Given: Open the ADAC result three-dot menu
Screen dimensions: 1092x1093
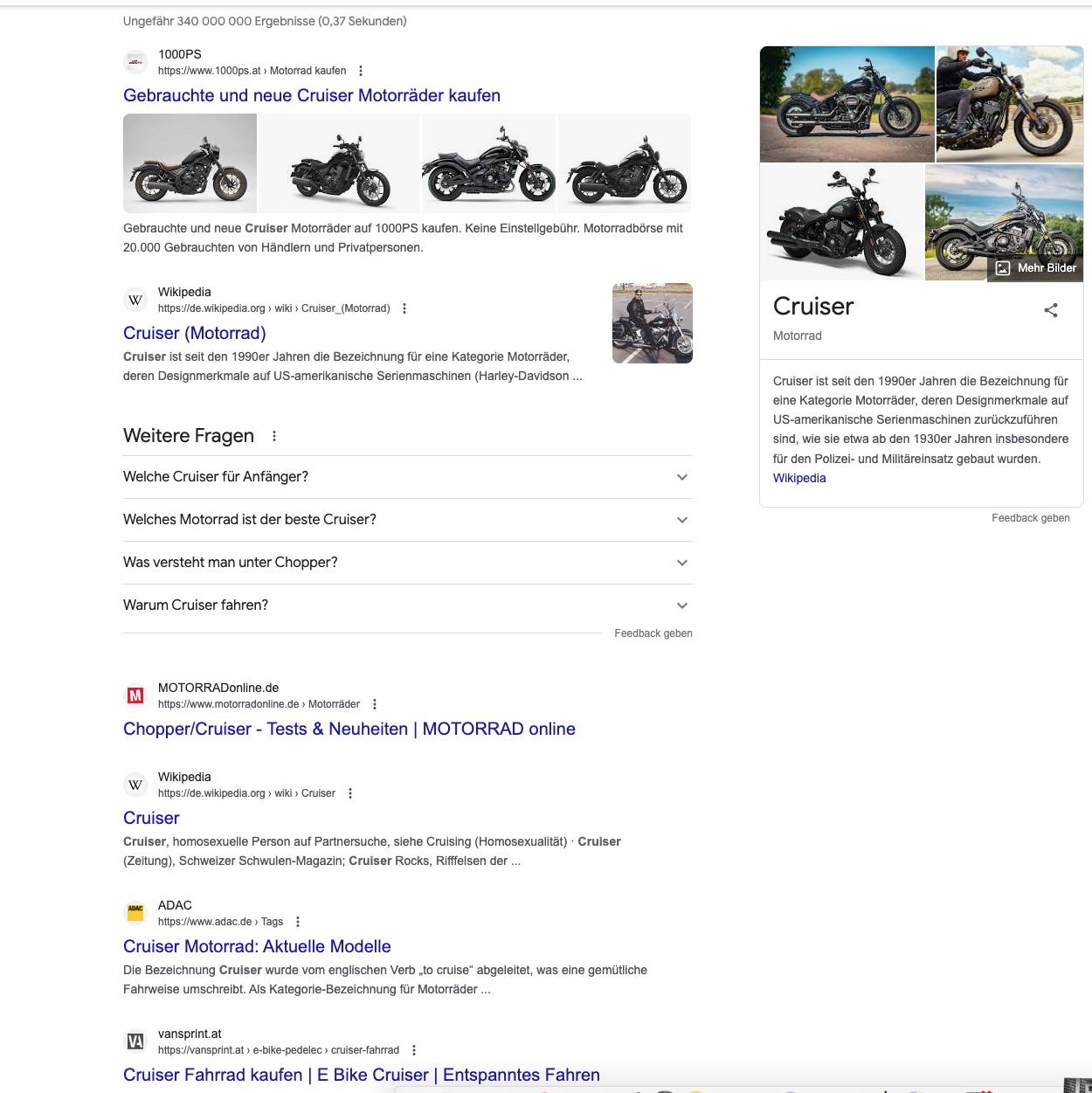Looking at the screenshot, I should click(298, 922).
